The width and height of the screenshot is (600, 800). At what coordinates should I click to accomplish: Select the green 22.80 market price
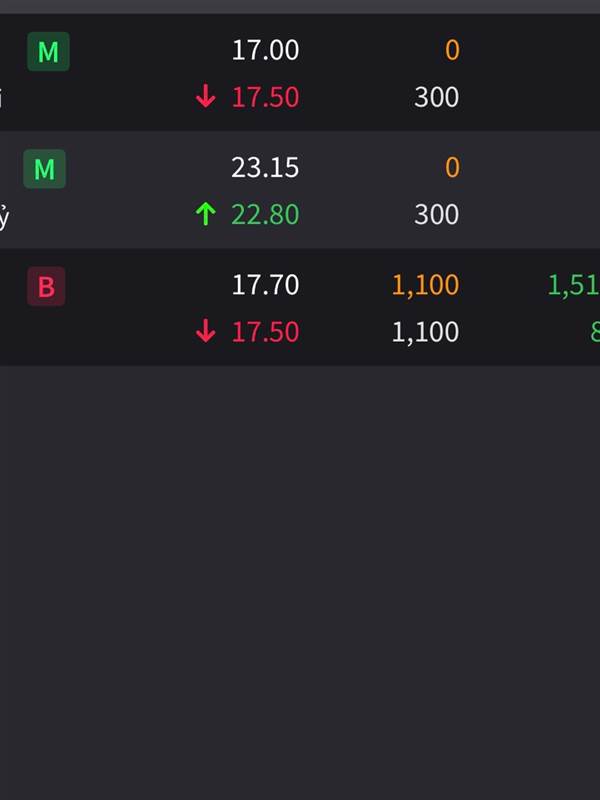[x=265, y=214]
